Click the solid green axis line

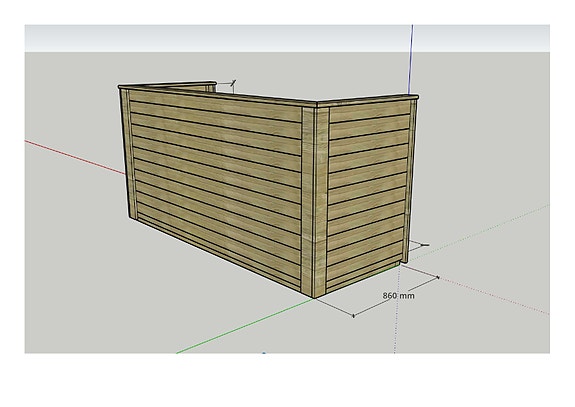245,326
